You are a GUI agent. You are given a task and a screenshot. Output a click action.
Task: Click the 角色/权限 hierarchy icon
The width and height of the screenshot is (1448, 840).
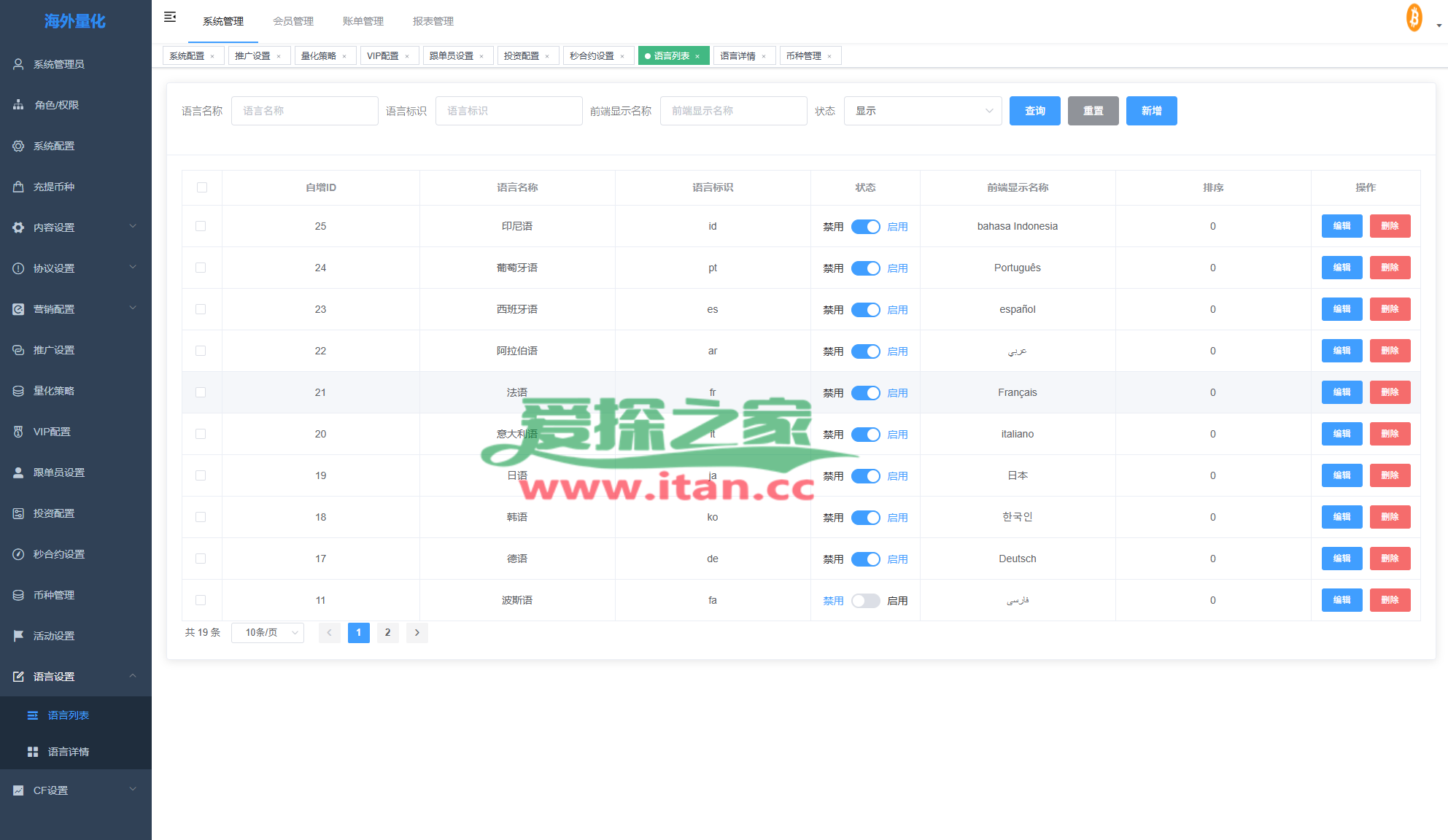coord(18,105)
